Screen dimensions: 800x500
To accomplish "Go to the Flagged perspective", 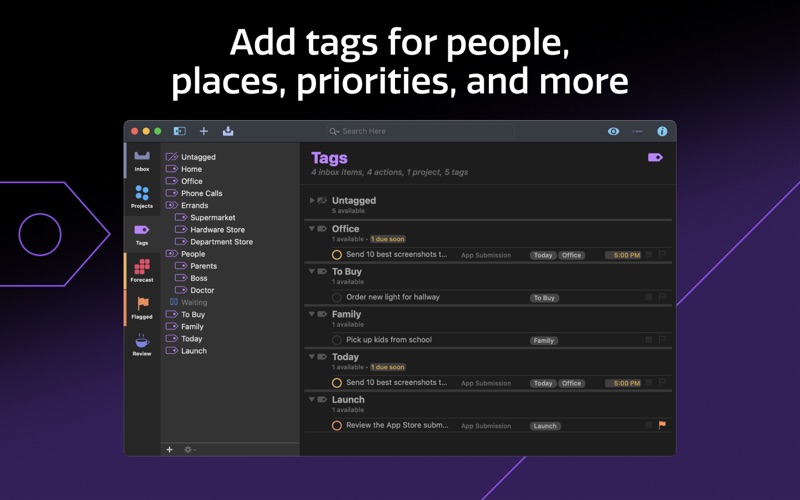I will pyautogui.click(x=142, y=307).
